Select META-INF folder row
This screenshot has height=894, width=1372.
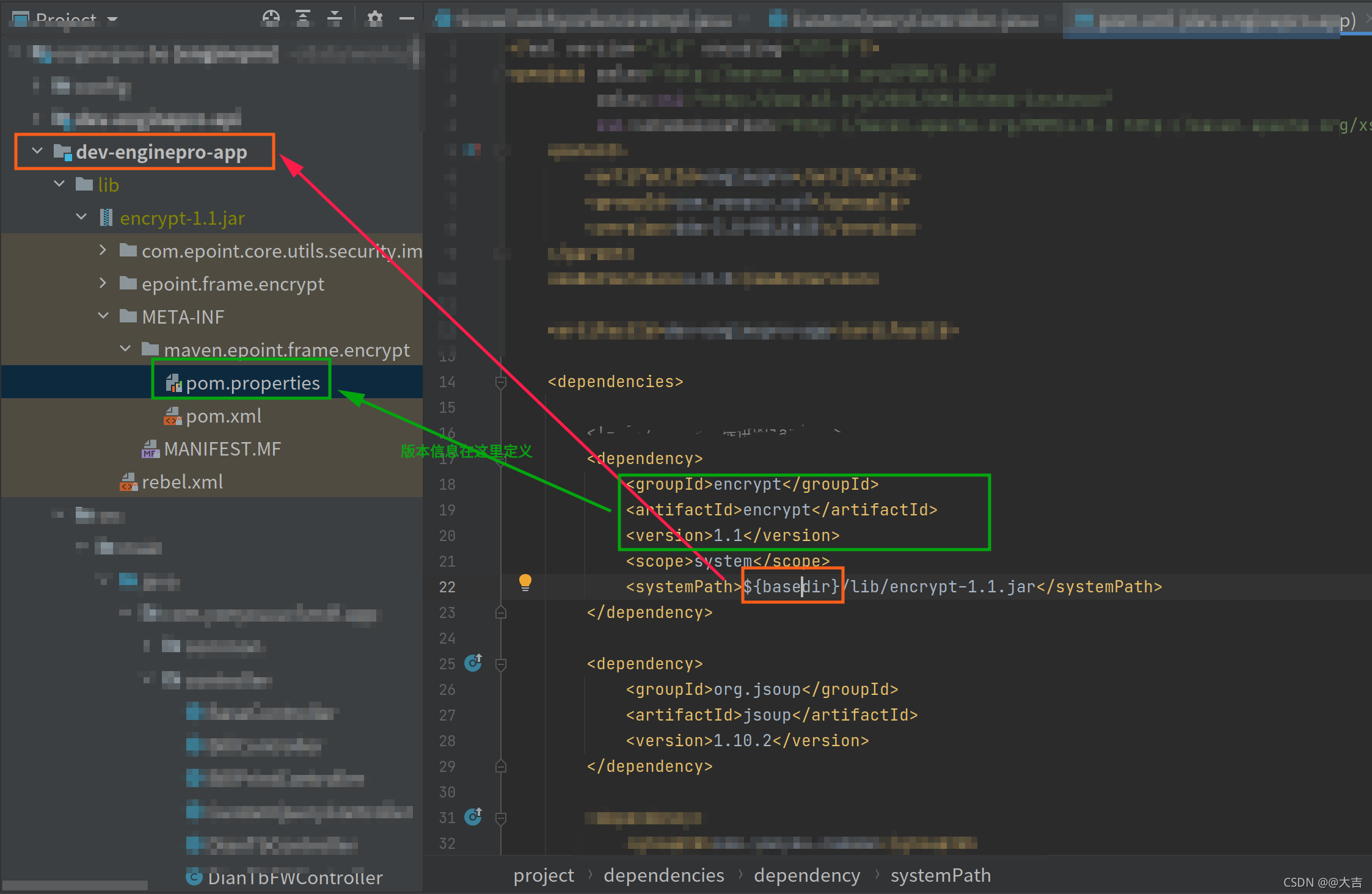(211, 316)
